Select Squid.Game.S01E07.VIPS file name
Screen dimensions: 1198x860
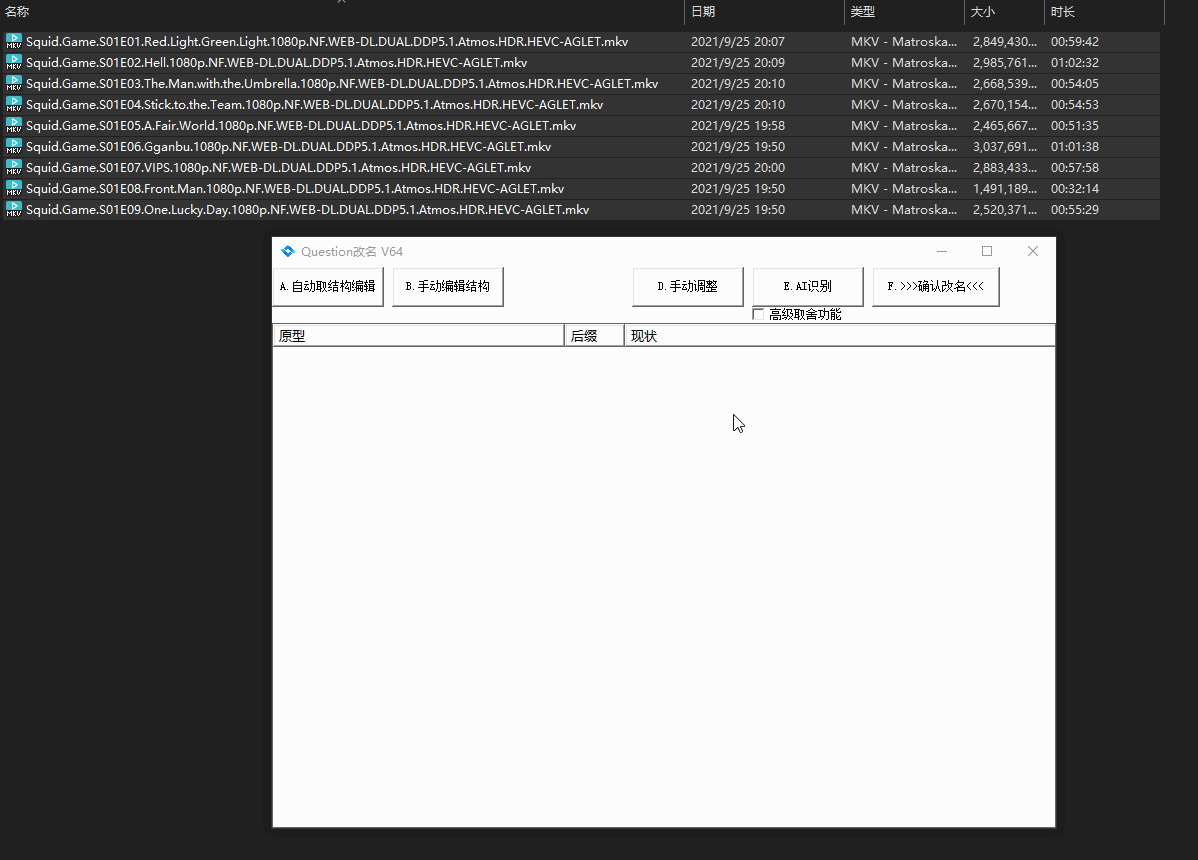pyautogui.click(x=278, y=167)
